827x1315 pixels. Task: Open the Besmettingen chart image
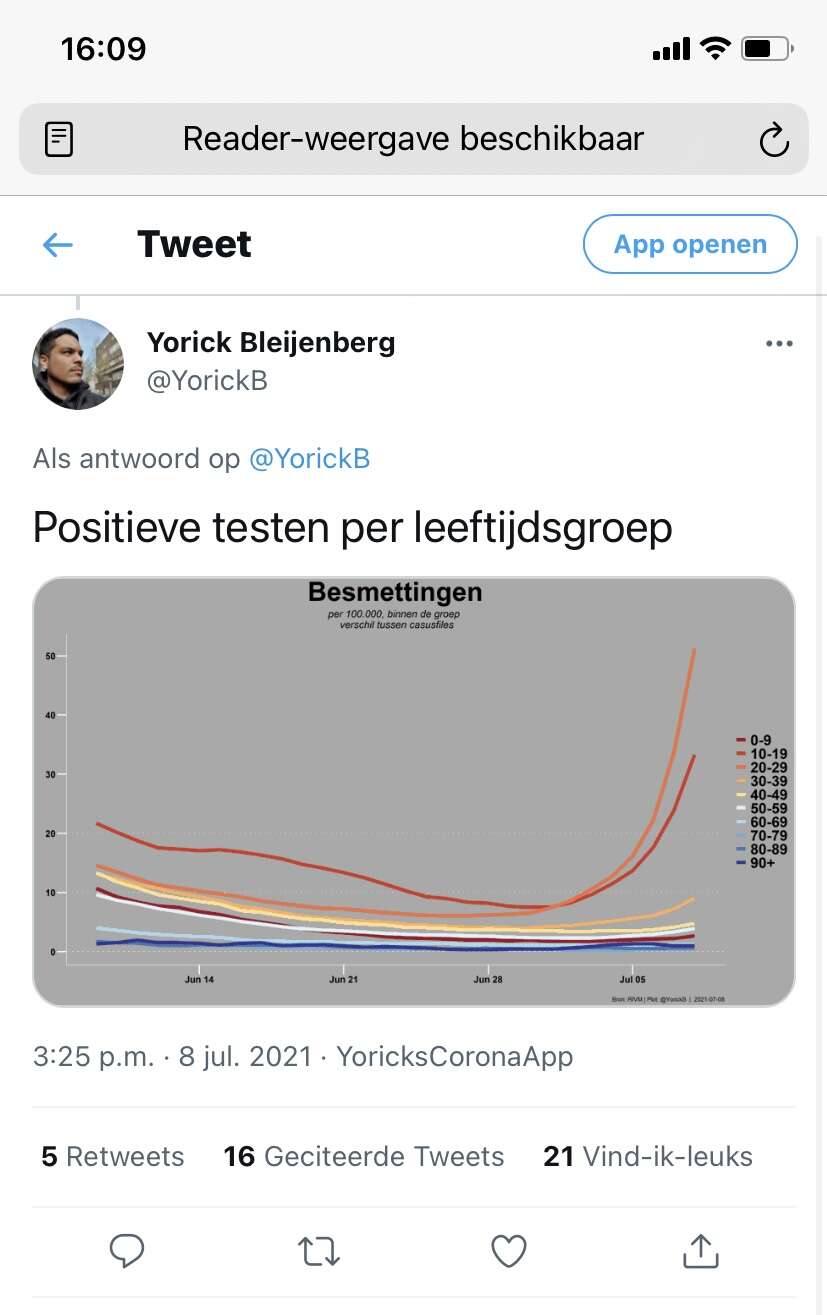point(414,792)
